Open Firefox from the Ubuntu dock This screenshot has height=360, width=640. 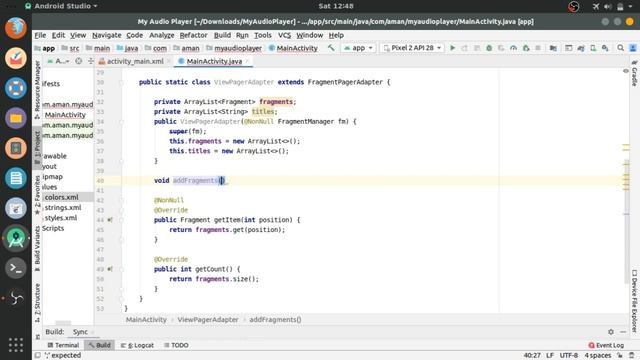pyautogui.click(x=16, y=28)
